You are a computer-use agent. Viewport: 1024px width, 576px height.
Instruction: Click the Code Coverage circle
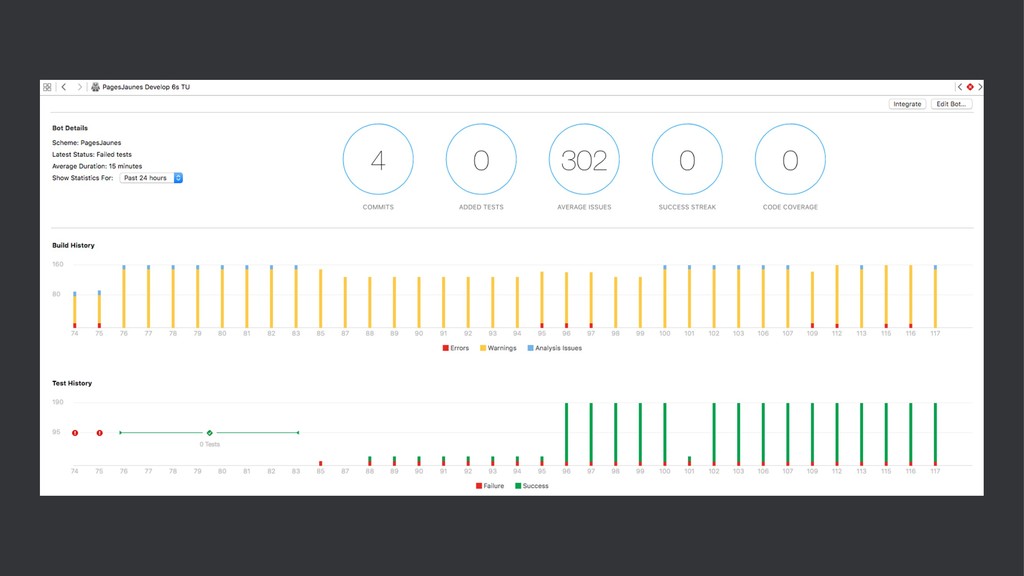pos(790,159)
